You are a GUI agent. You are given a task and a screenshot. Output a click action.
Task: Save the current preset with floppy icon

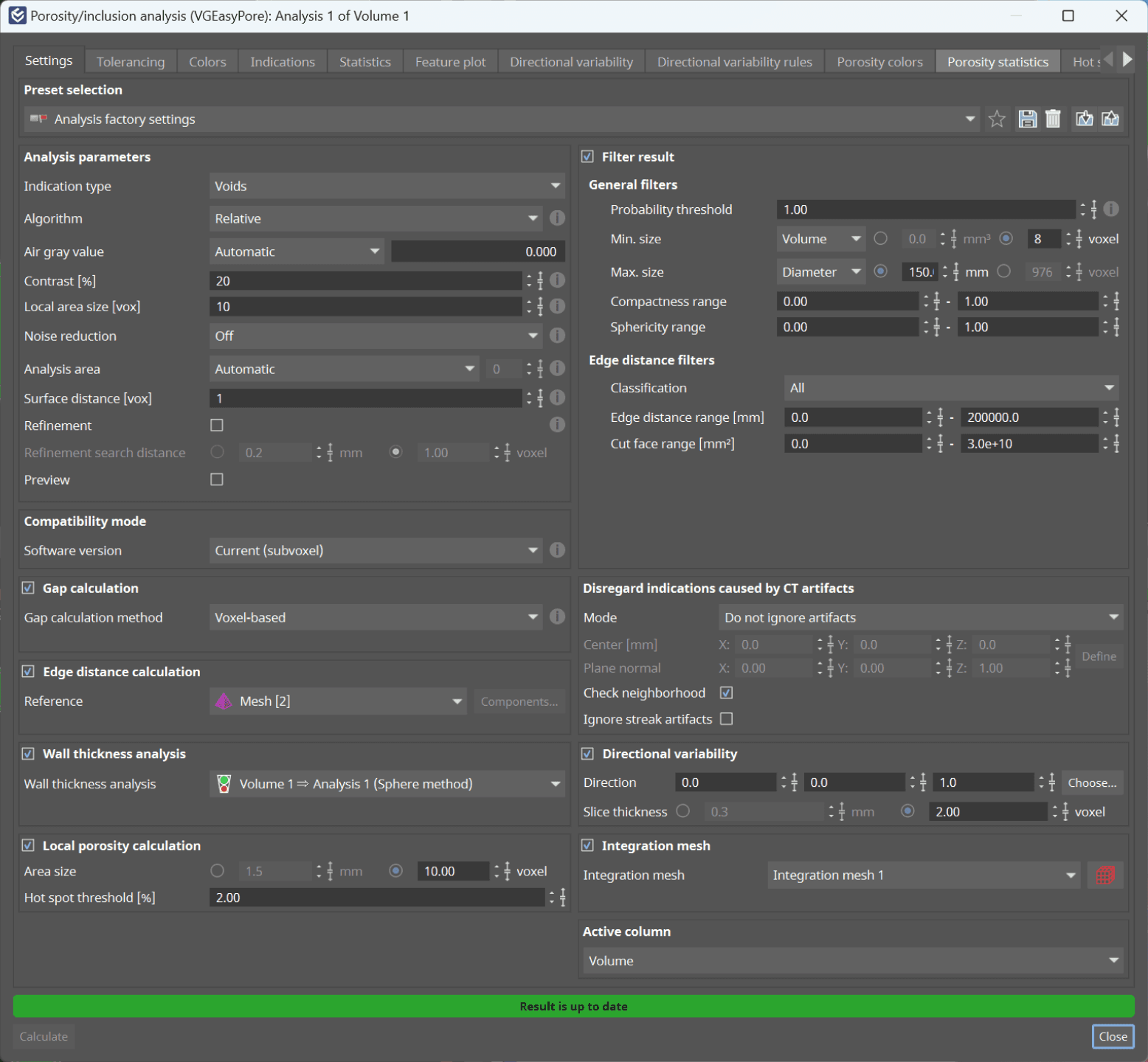(x=1027, y=119)
